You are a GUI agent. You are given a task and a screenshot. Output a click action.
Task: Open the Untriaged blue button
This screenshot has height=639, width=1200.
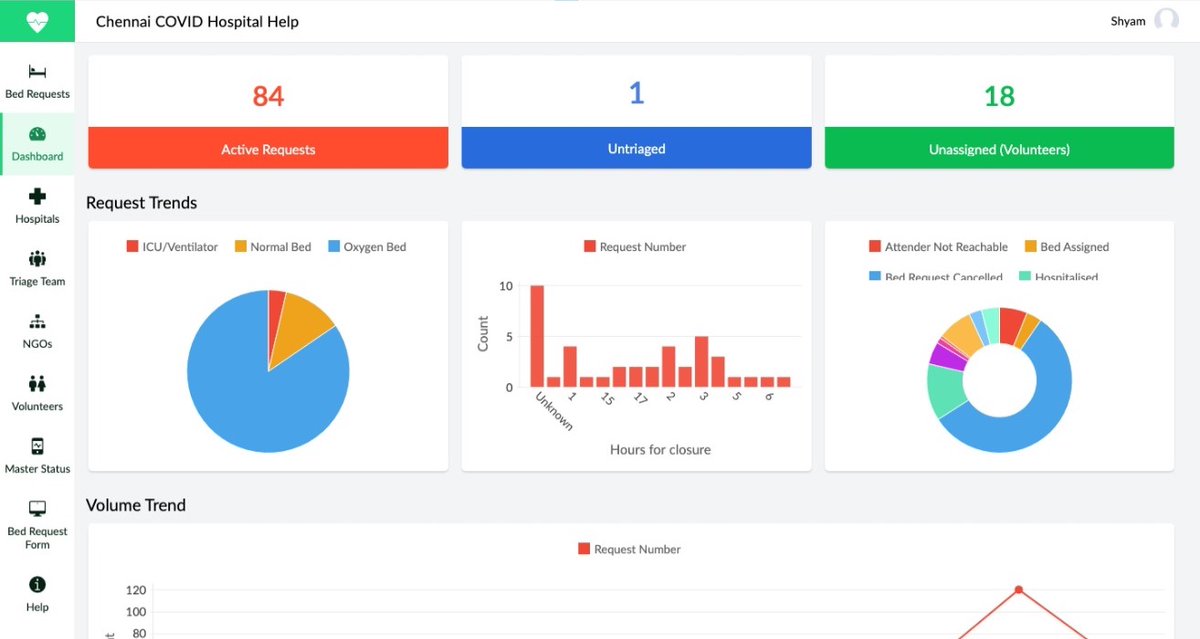(x=636, y=148)
